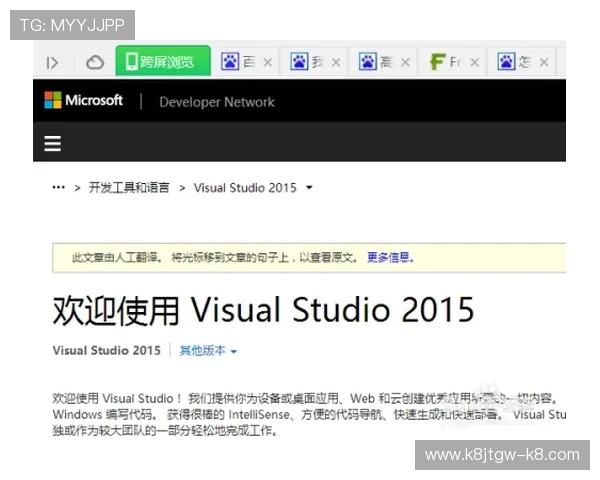
Task: Open the 其他版本 version dropdown
Action: [208, 351]
